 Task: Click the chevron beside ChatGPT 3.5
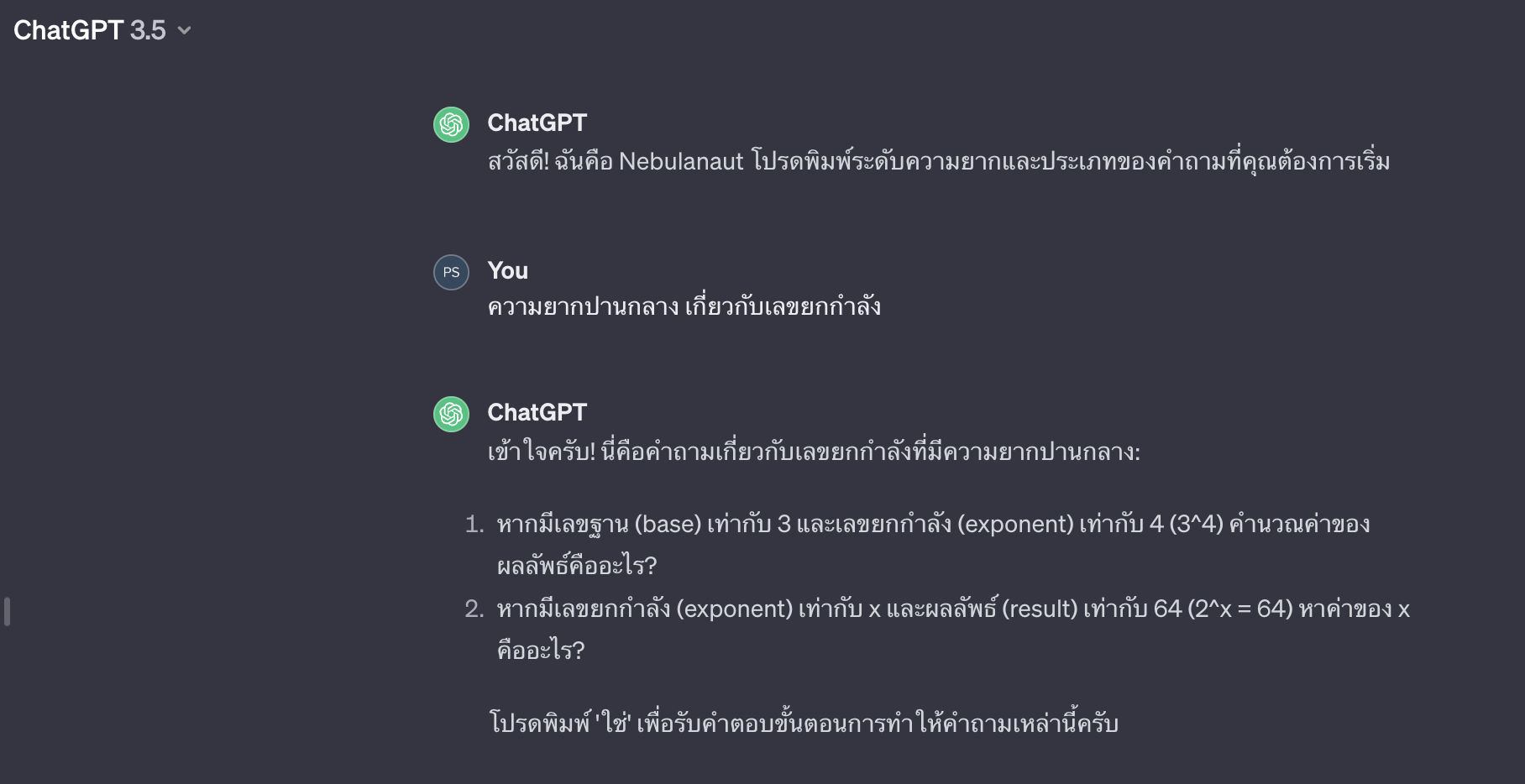click(185, 31)
